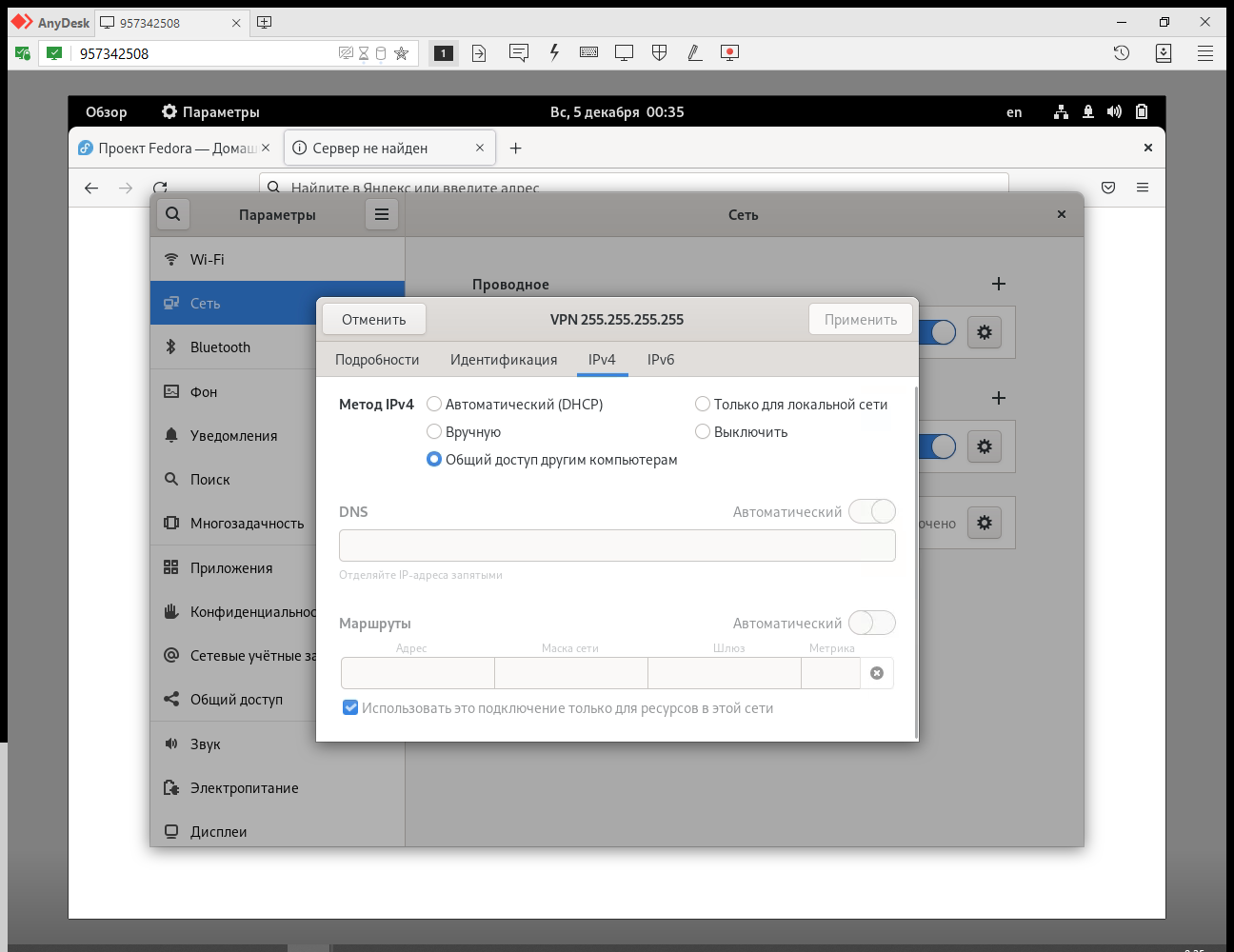Viewport: 1234px width, 952px height.
Task: Open Электропитание settings panel
Action: [x=277, y=787]
